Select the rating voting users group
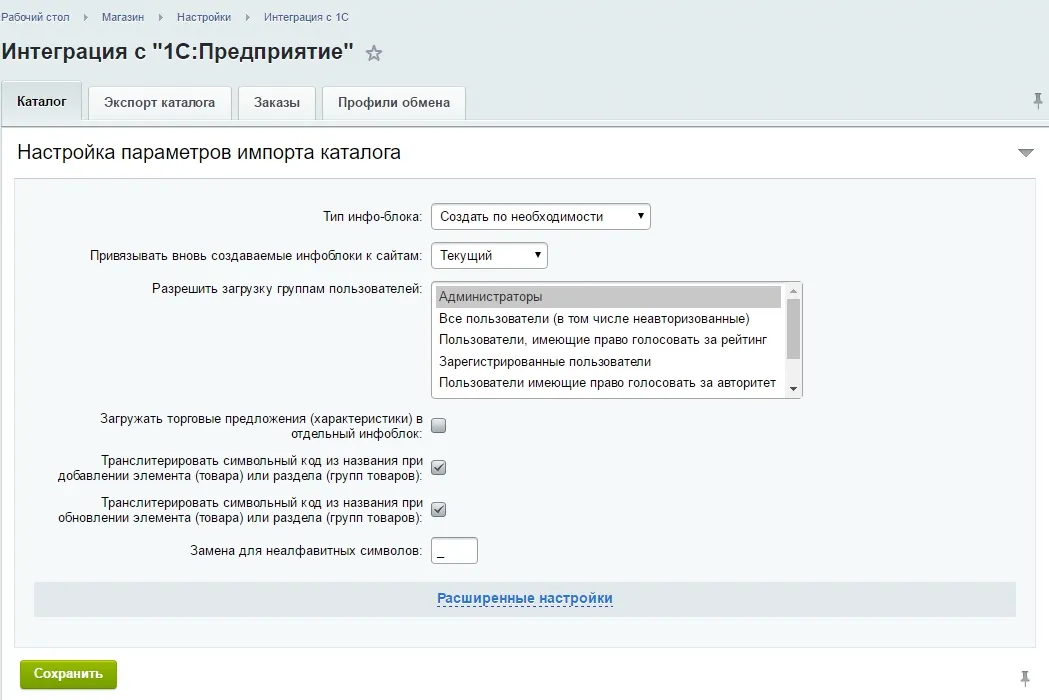The height and width of the screenshot is (700, 1049). [608, 340]
